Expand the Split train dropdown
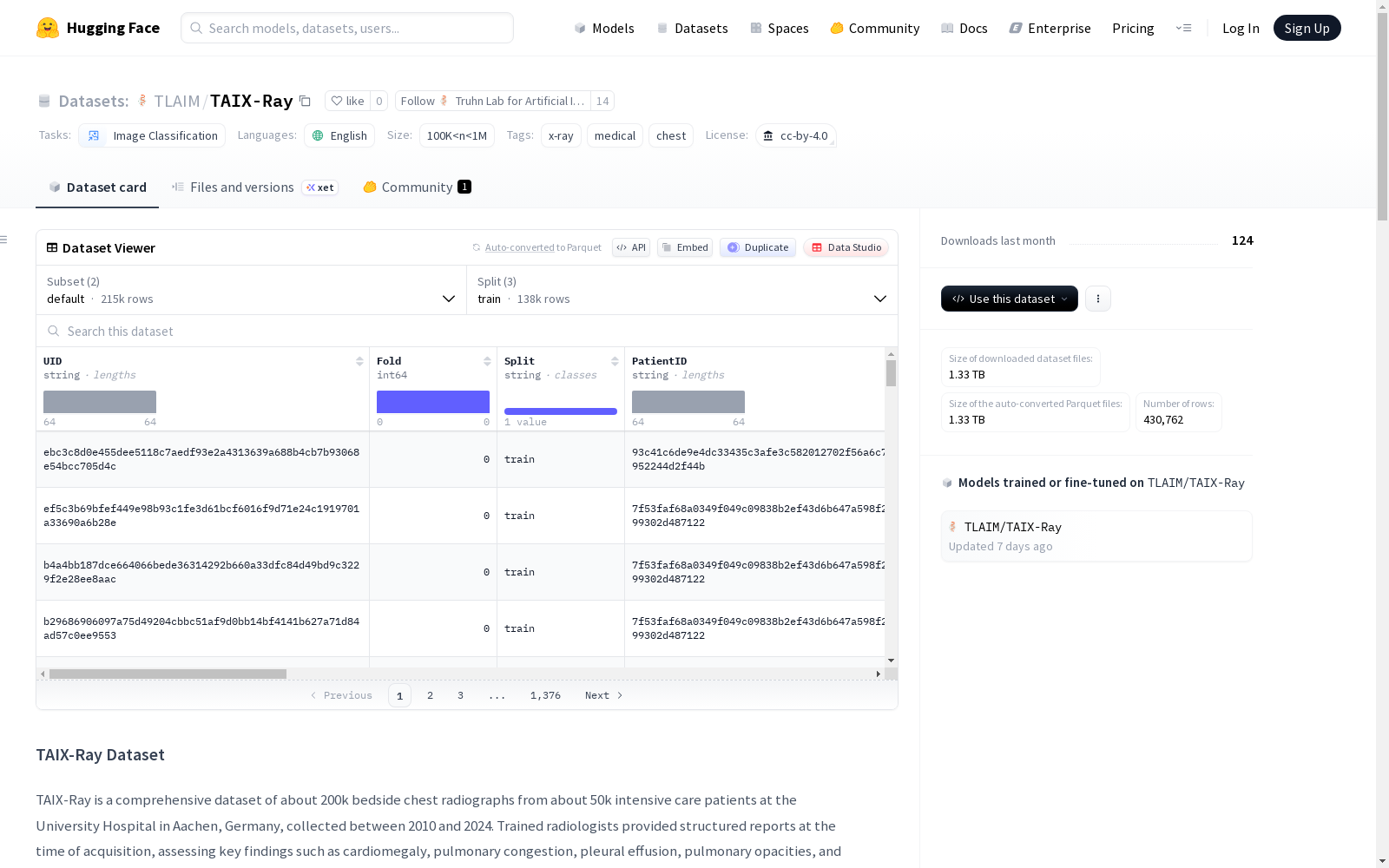 pos(682,290)
